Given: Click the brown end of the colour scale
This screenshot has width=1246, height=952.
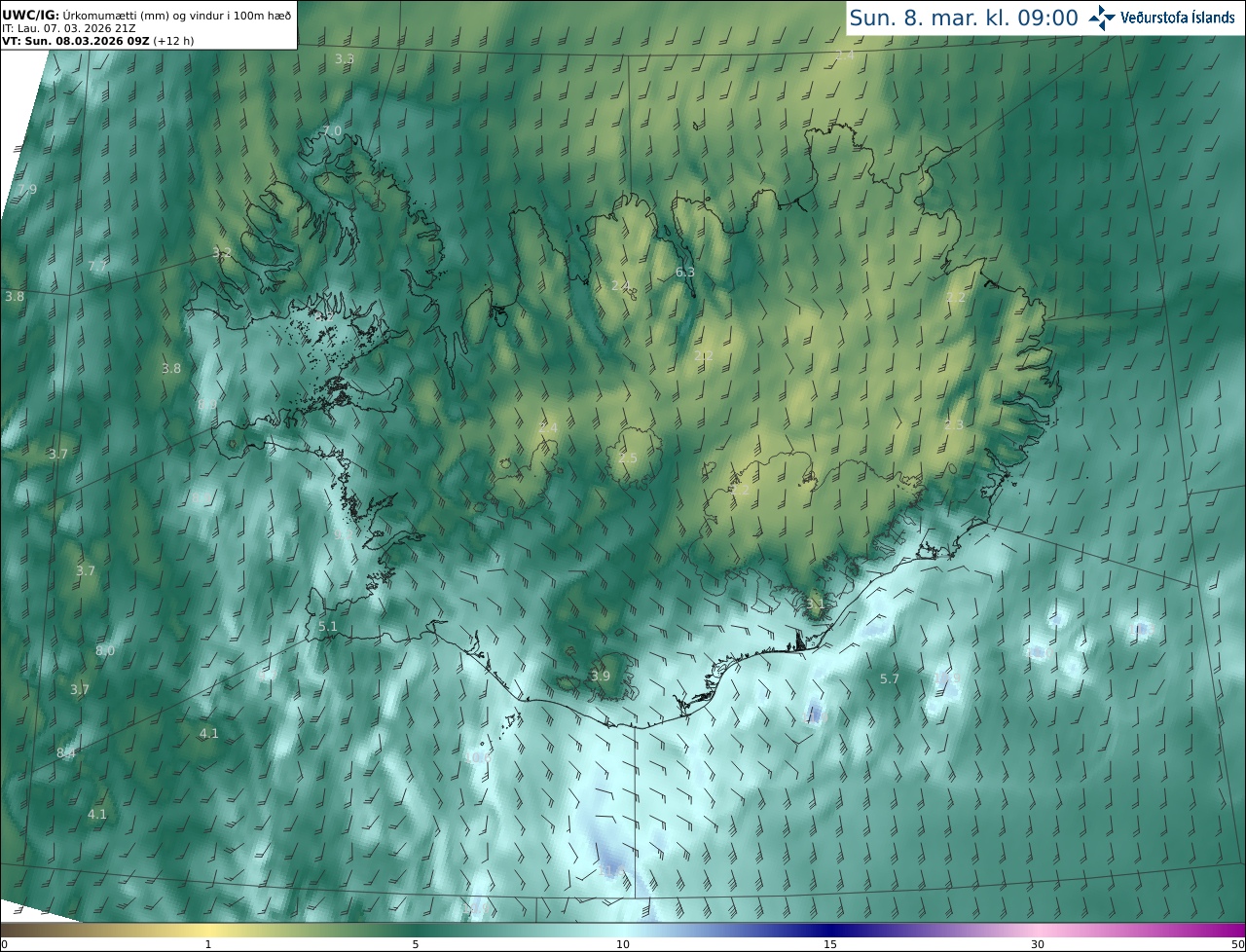Looking at the screenshot, I should click(x=12, y=930).
